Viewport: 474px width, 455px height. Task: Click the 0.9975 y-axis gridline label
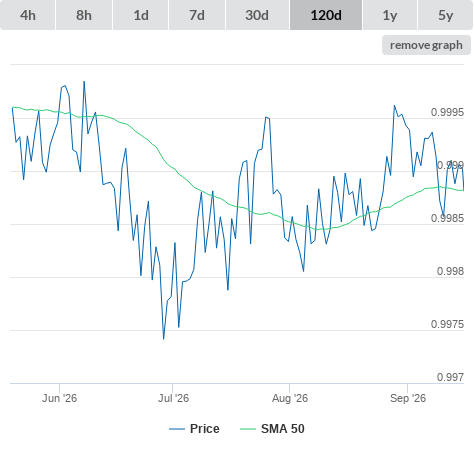(x=447, y=324)
